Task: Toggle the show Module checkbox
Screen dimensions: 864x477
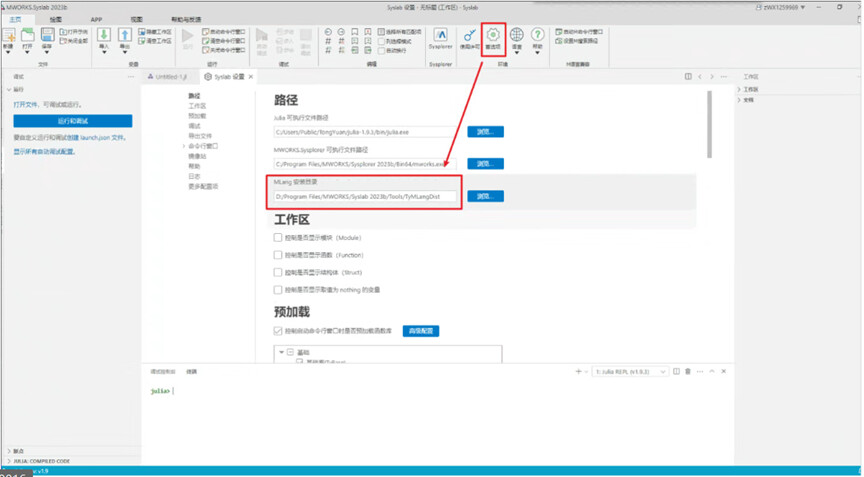Action: (x=278, y=237)
